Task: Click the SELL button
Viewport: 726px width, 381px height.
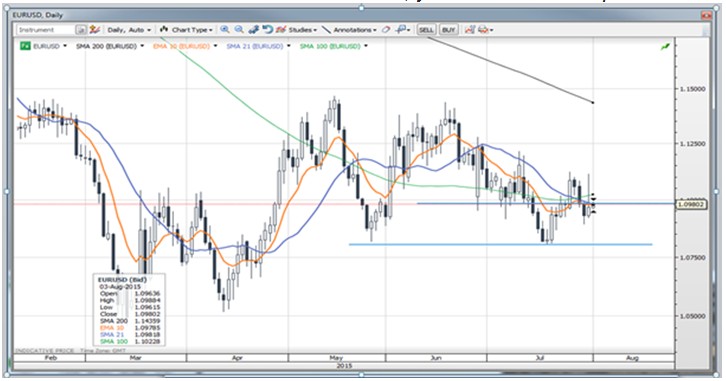Action: [x=426, y=30]
